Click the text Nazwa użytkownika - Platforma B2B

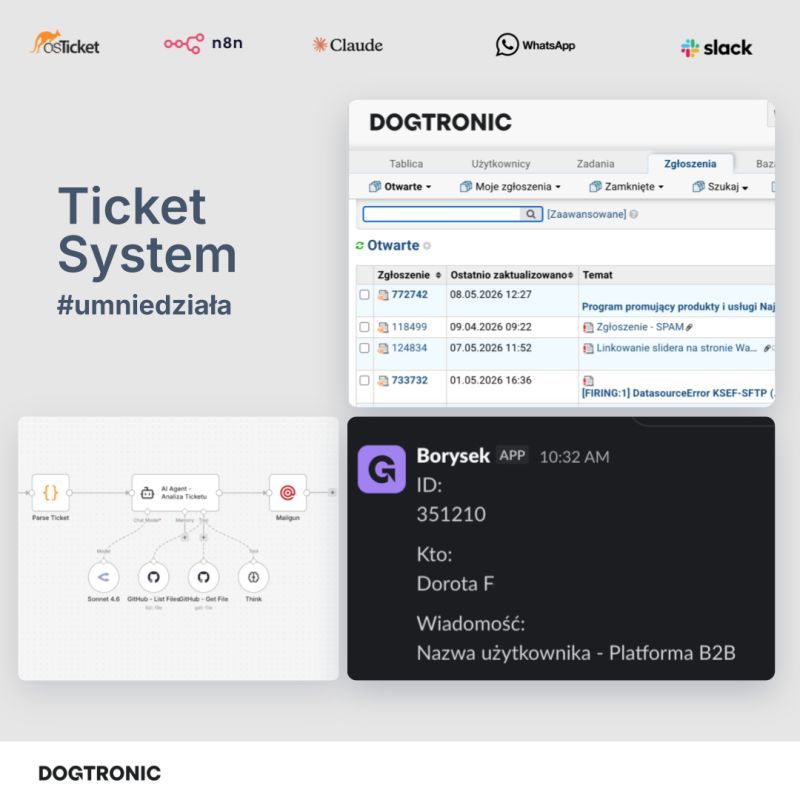pyautogui.click(x=576, y=654)
